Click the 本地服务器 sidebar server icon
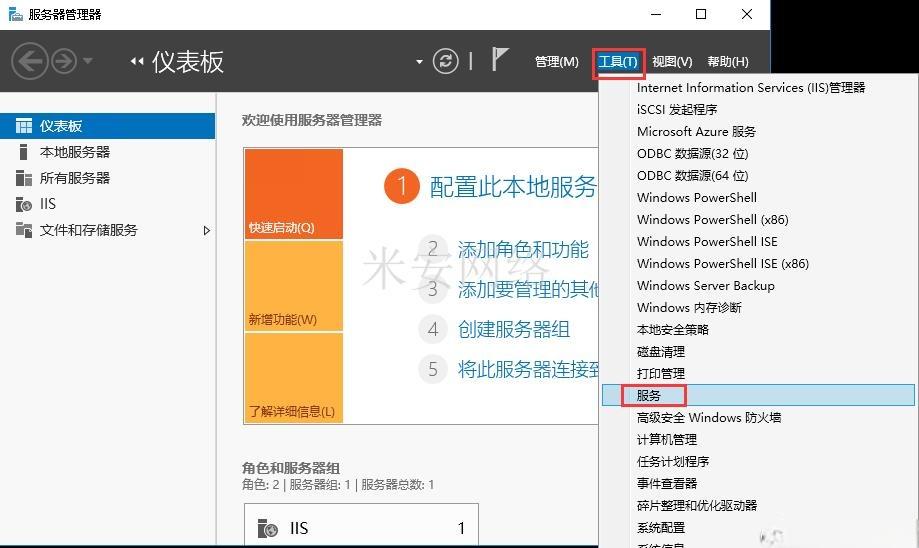This screenshot has width=919, height=548. [x=23, y=152]
